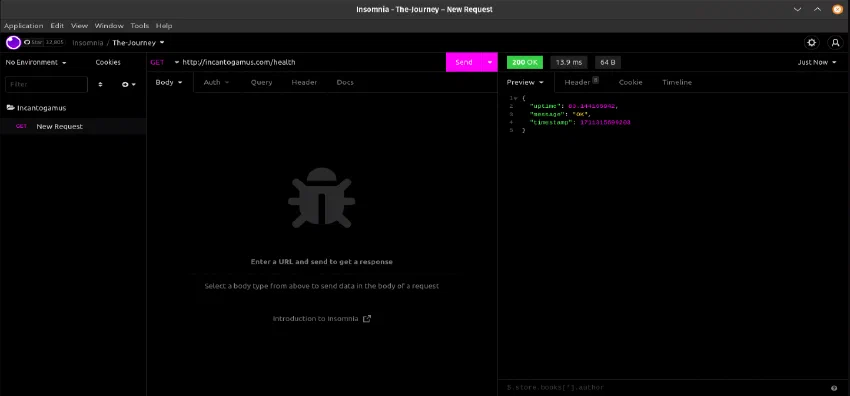
Task: Switch to the response Header tab
Action: click(581, 82)
